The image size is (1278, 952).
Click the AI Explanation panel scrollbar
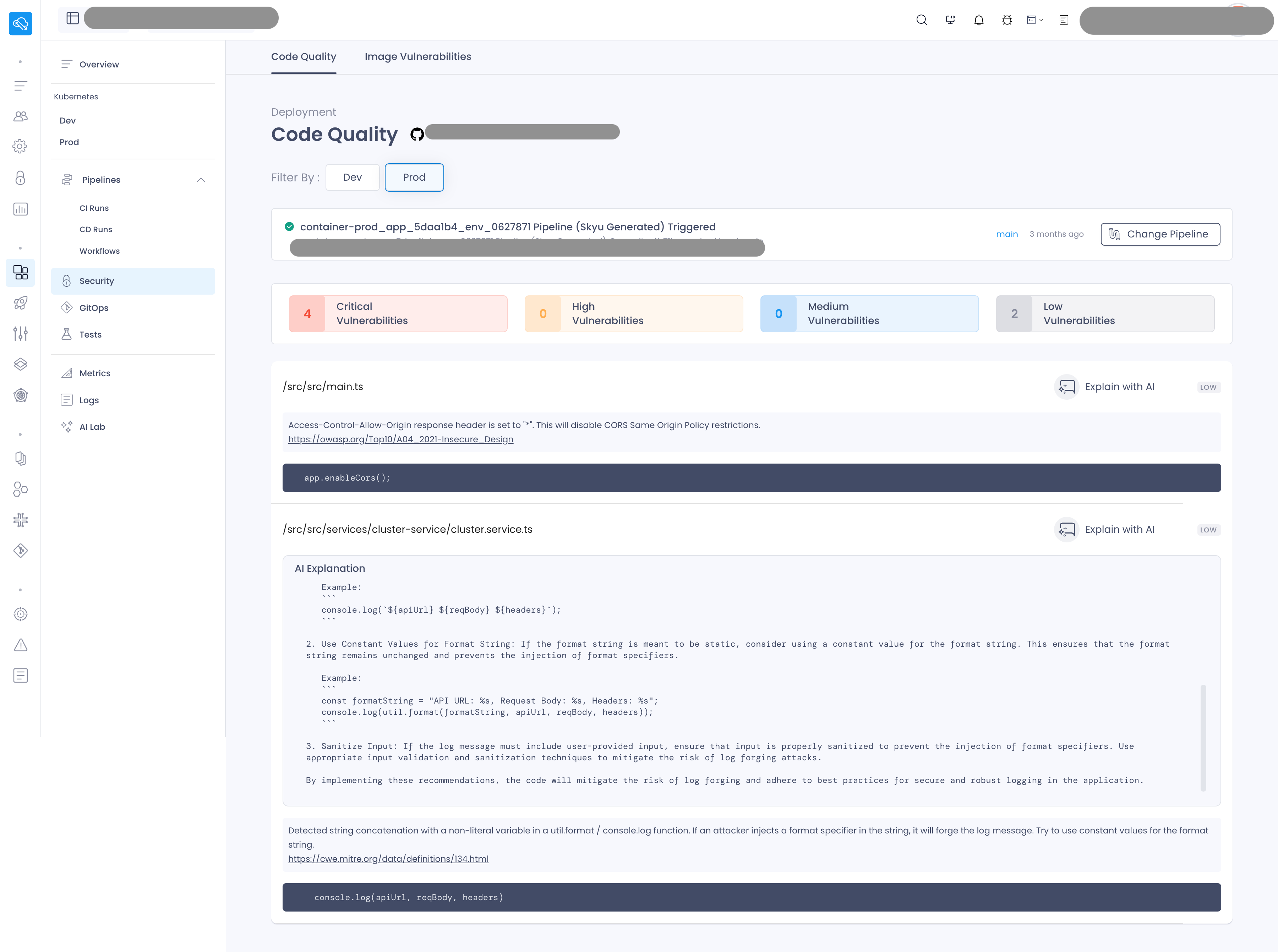[x=1203, y=738]
